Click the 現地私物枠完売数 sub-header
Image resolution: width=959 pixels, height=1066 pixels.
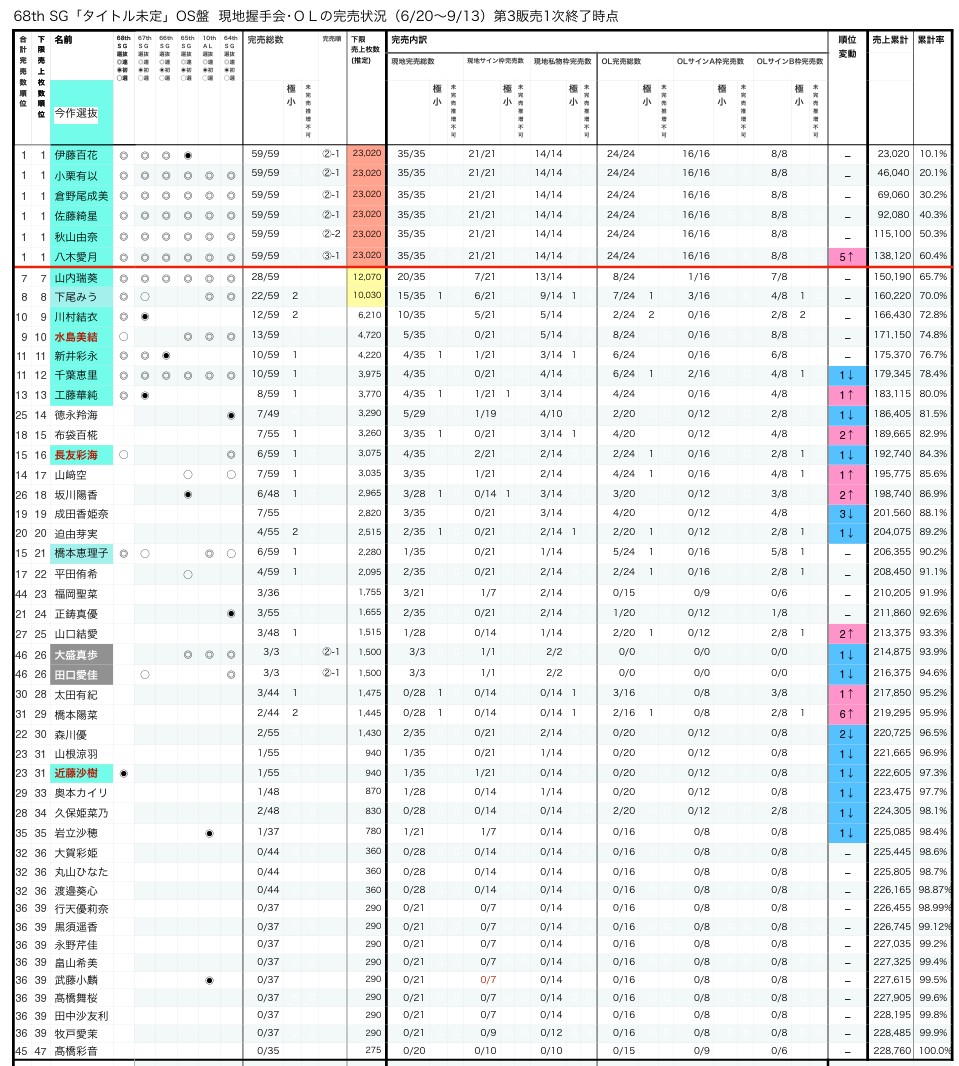tap(562, 61)
